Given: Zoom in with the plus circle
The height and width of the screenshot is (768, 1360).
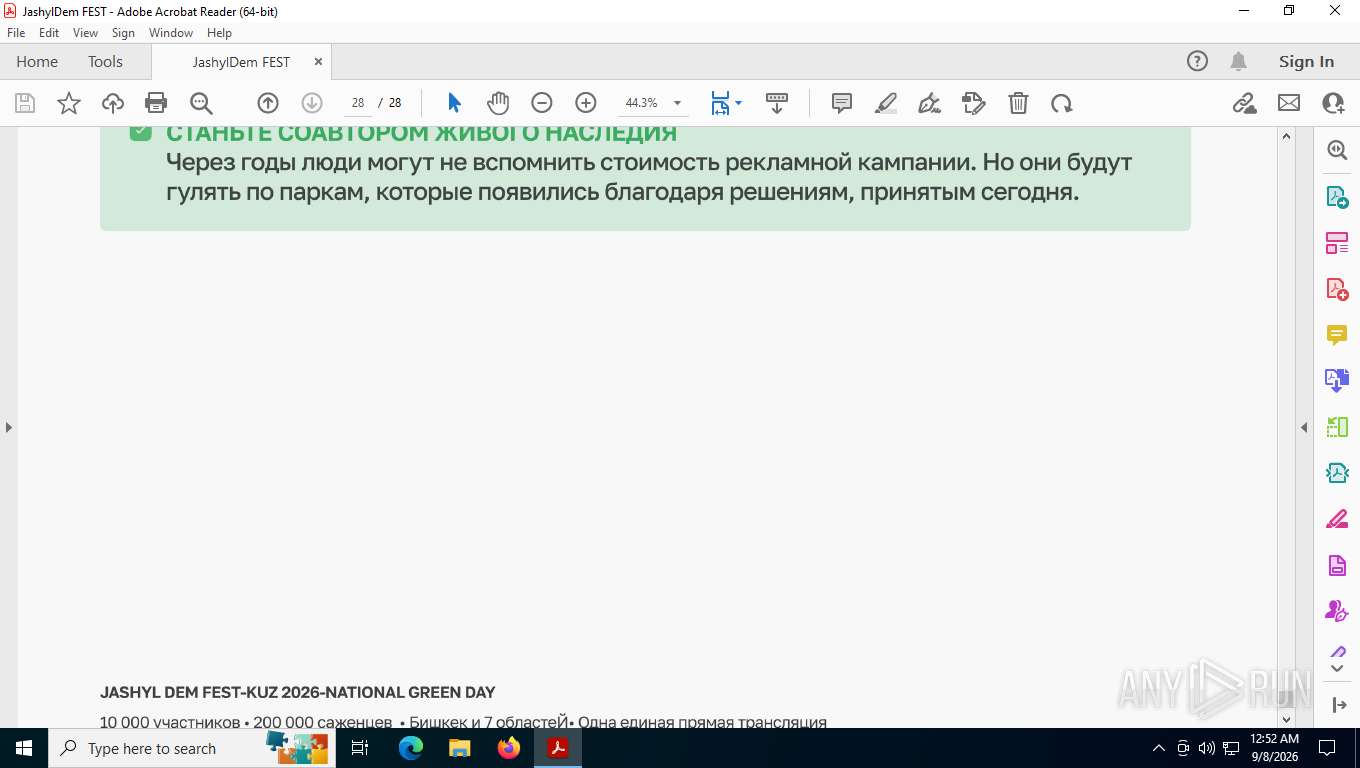Looking at the screenshot, I should click(586, 103).
